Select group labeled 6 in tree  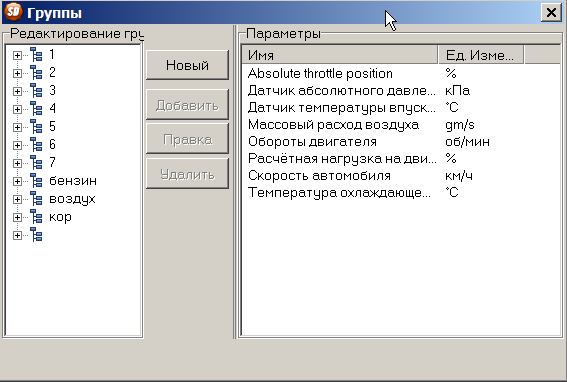(x=52, y=144)
